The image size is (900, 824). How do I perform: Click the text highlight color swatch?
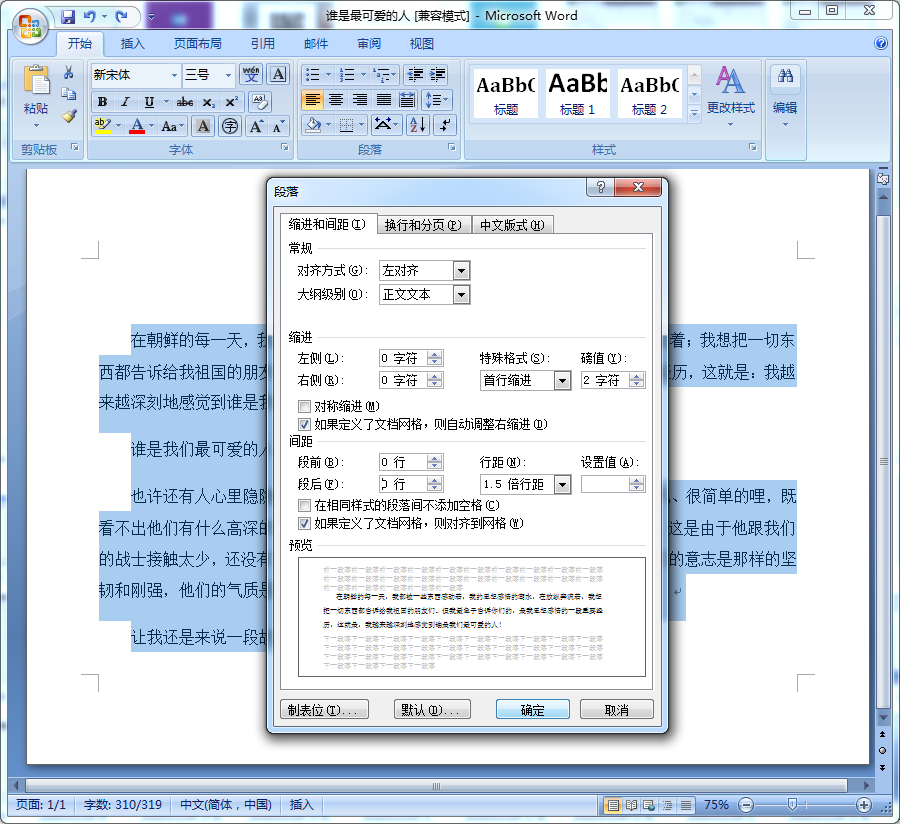click(x=103, y=126)
